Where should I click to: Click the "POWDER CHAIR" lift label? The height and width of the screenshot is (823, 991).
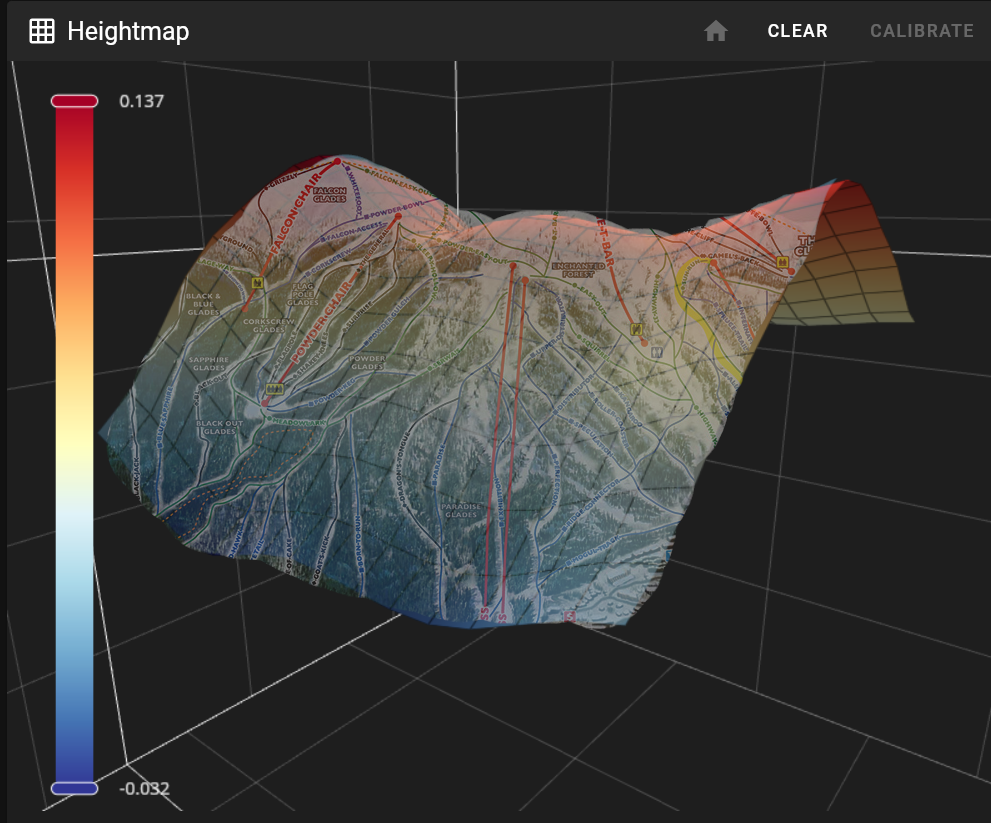coord(322,322)
